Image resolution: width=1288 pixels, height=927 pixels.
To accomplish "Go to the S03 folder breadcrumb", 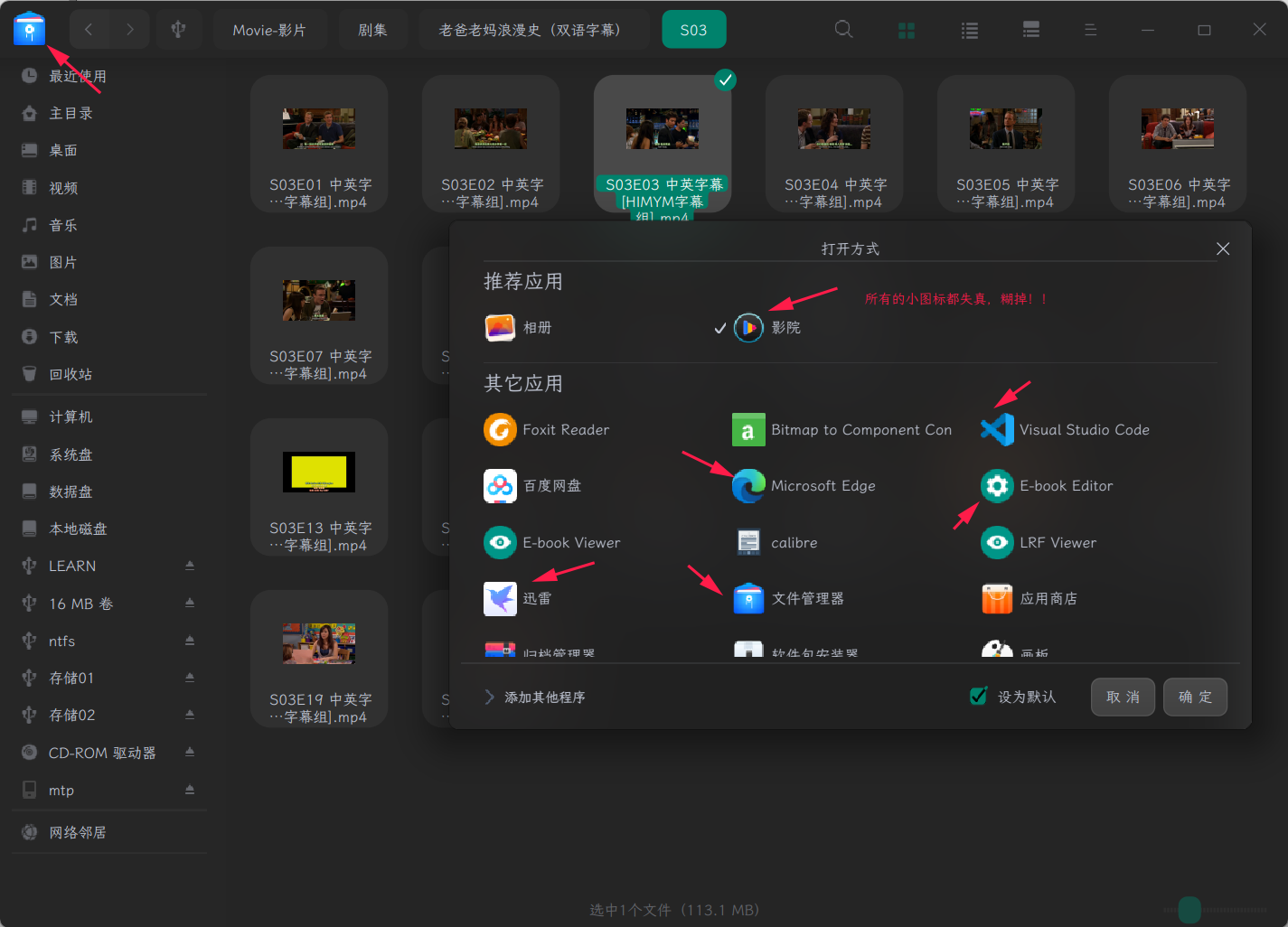I will click(x=693, y=29).
